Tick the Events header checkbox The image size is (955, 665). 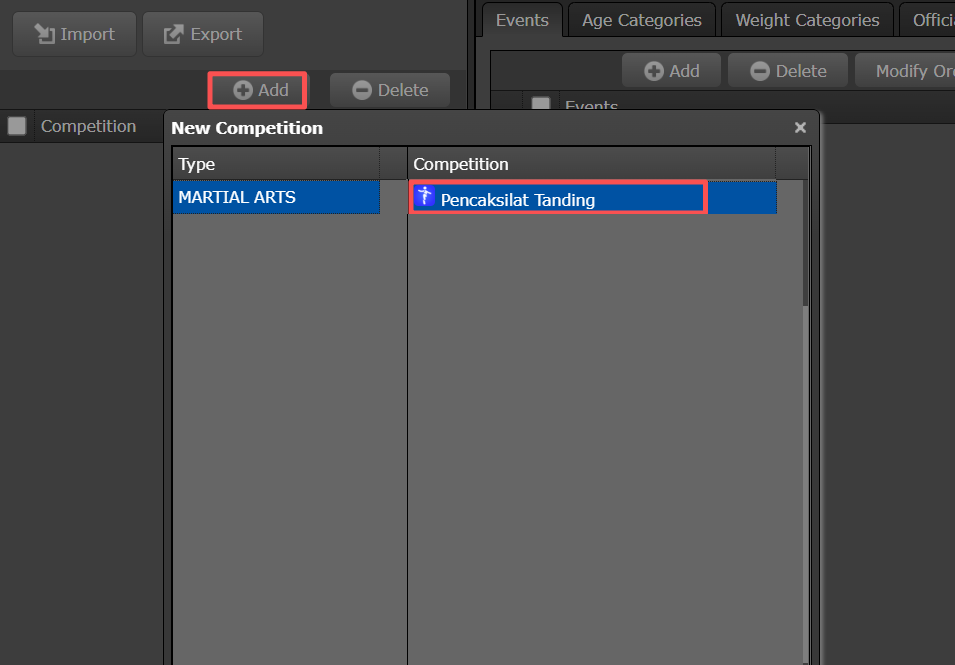pyautogui.click(x=541, y=104)
